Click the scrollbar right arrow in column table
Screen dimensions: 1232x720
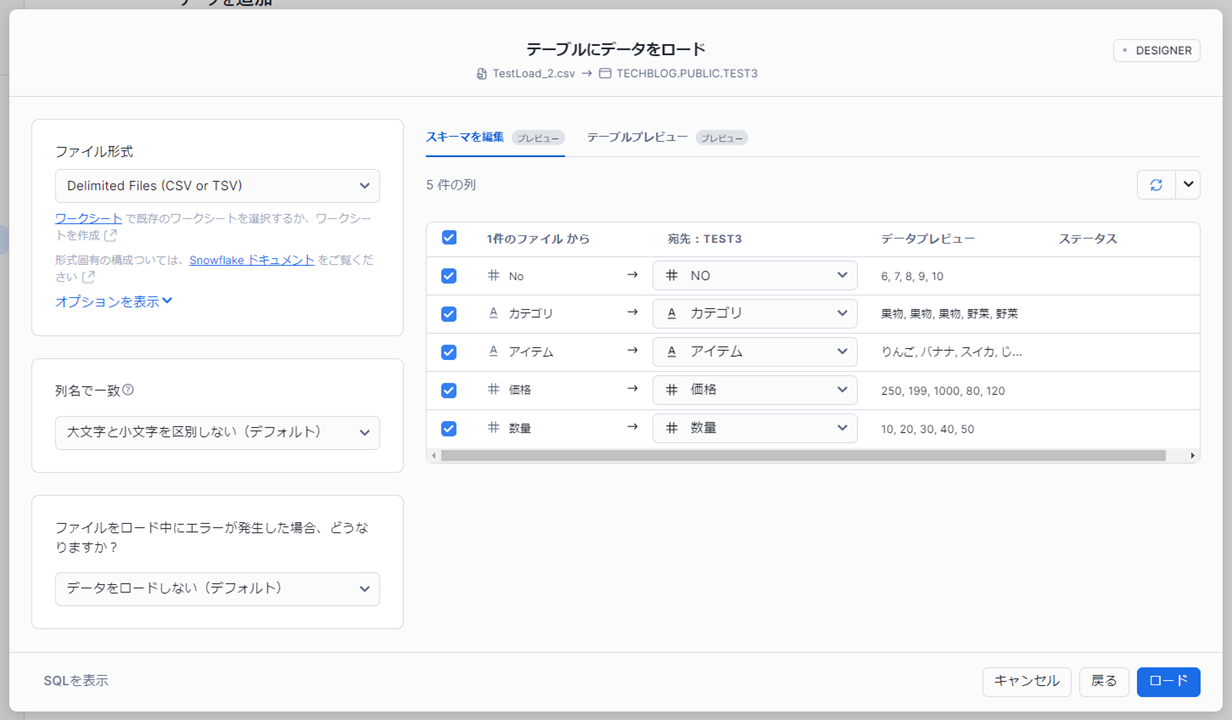pyautogui.click(x=1193, y=455)
